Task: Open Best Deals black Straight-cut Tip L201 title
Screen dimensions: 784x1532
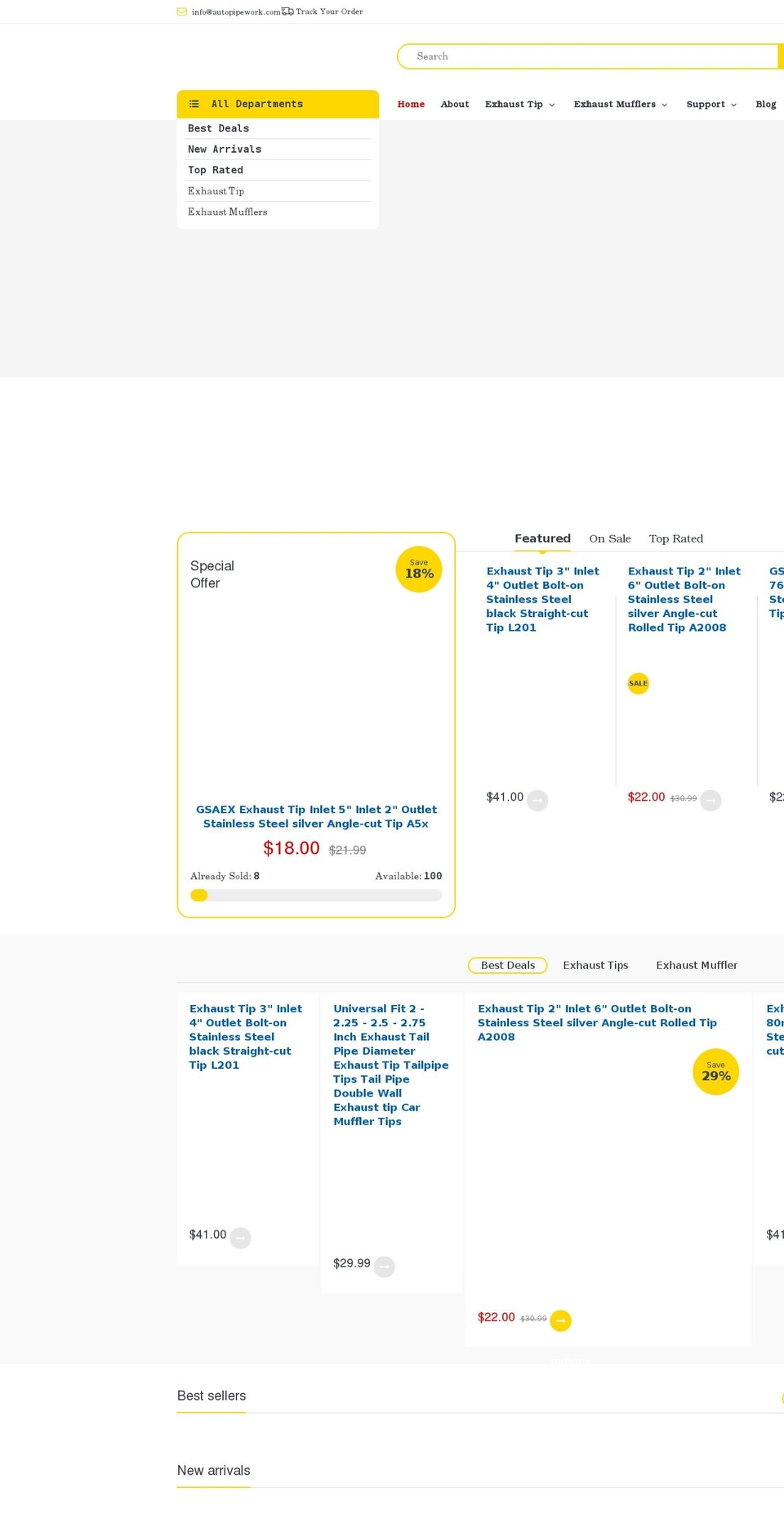Action: coord(246,1037)
